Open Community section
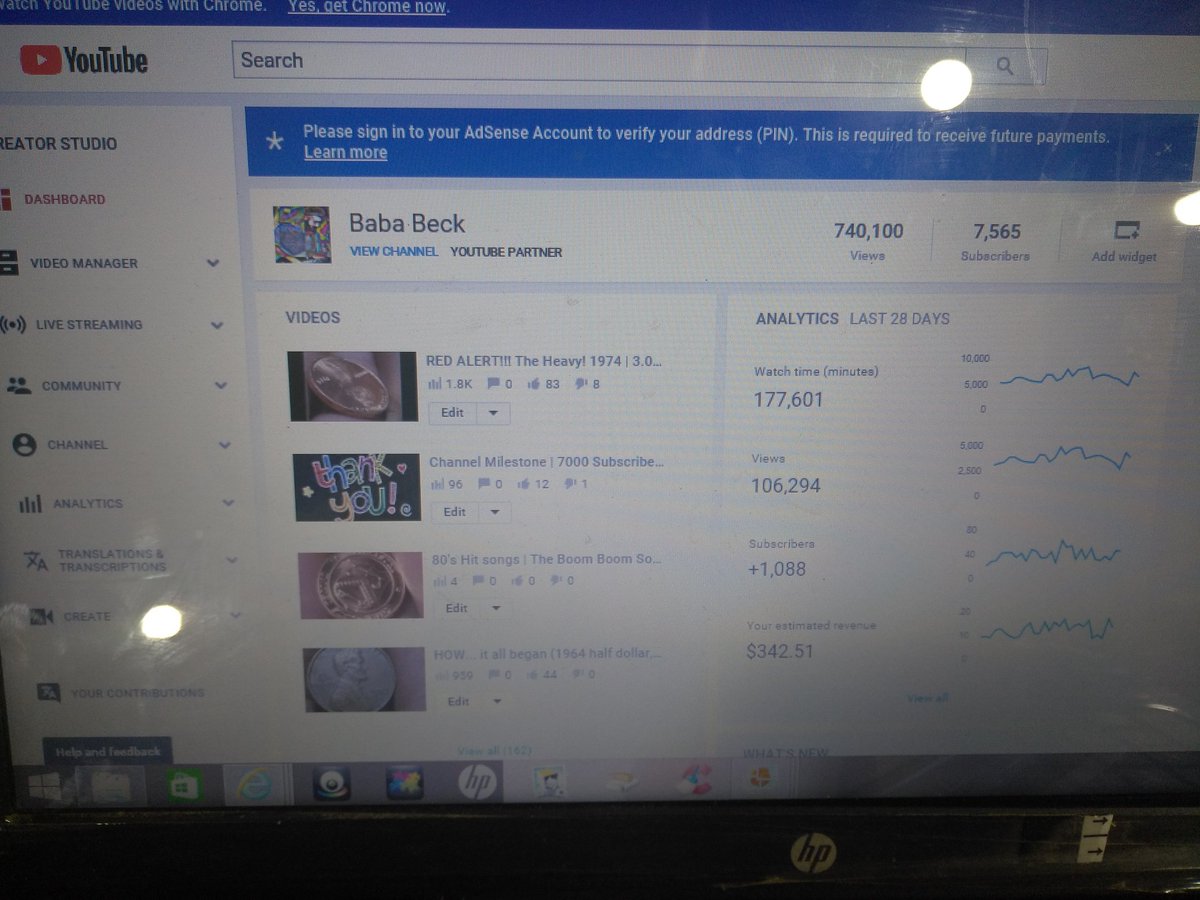Viewport: 1200px width, 900px height. tap(81, 386)
